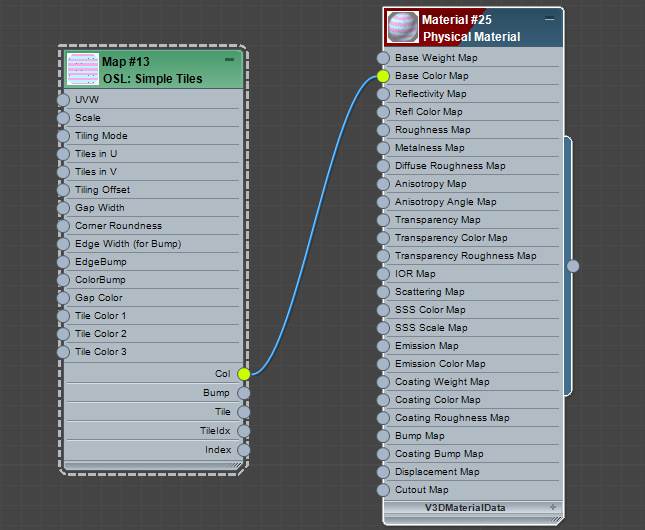
Task: Click the Coating Bump Map socket
Action: pyautogui.click(x=383, y=454)
